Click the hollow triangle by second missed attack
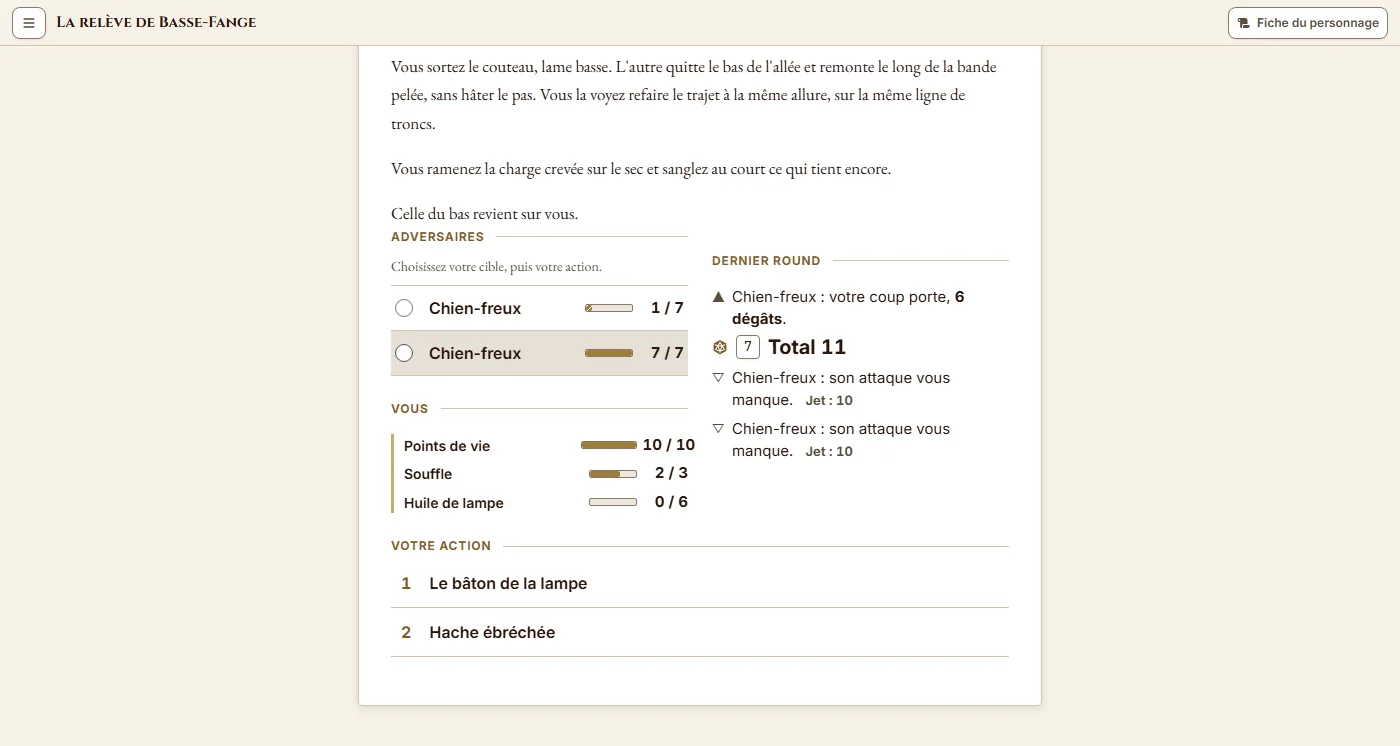1400x746 pixels. point(718,429)
